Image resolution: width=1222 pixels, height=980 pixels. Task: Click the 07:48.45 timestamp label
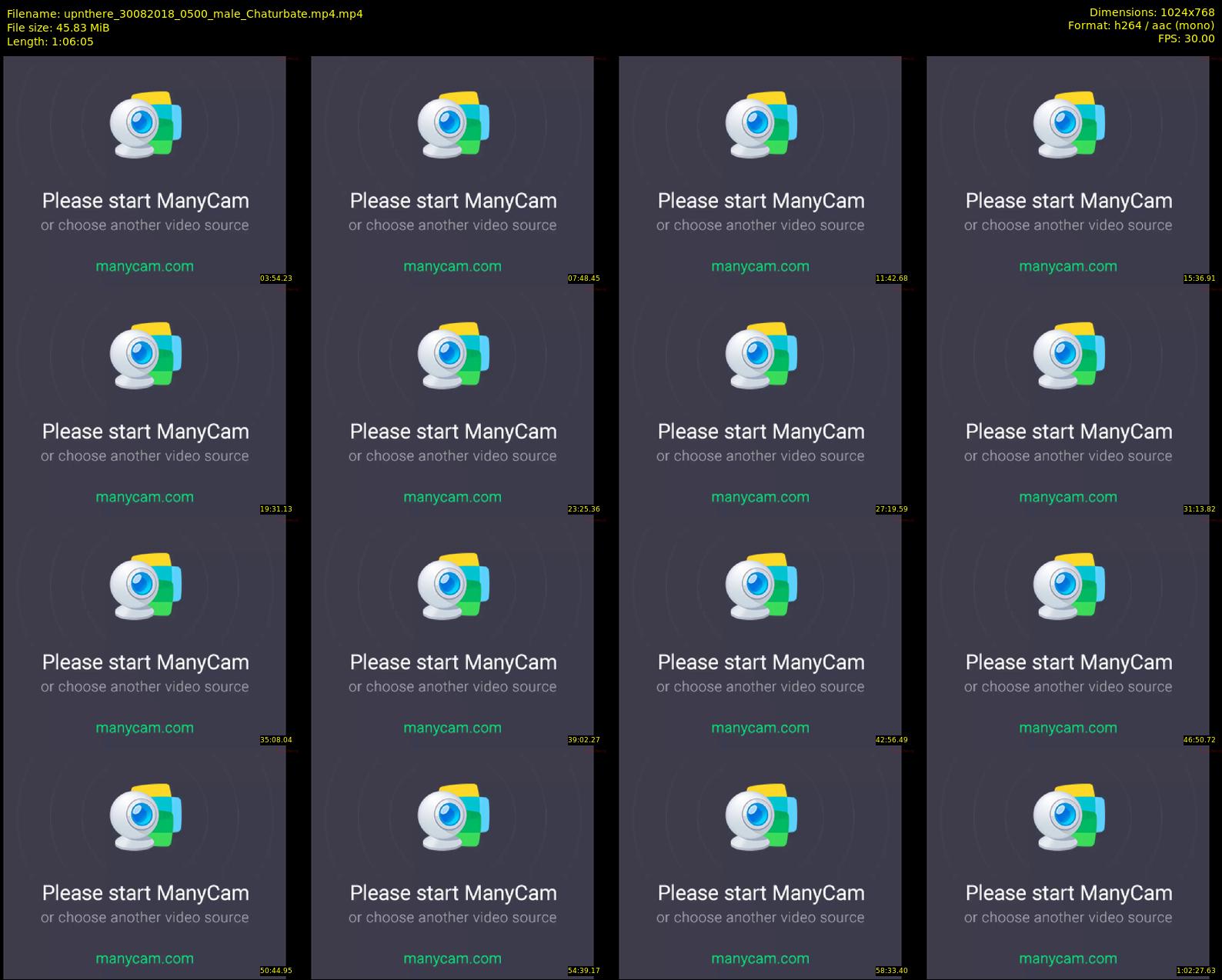(x=584, y=278)
